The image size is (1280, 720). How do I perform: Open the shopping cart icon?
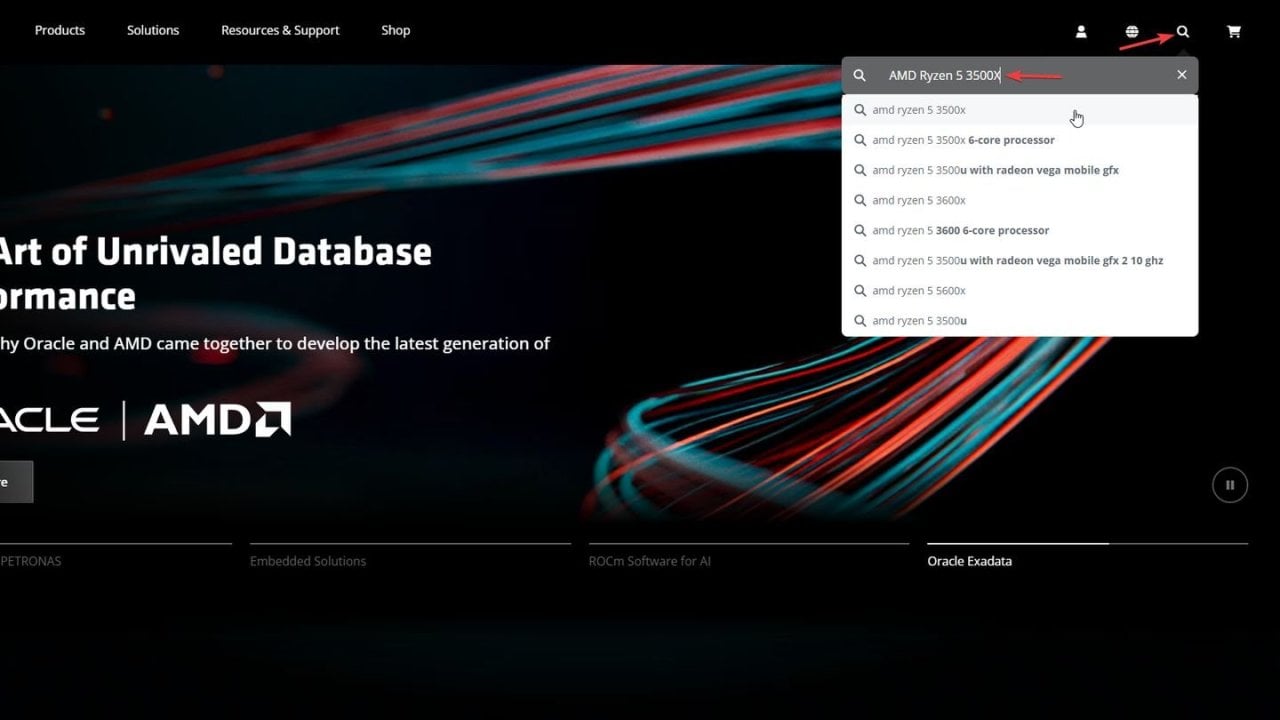tap(1234, 31)
